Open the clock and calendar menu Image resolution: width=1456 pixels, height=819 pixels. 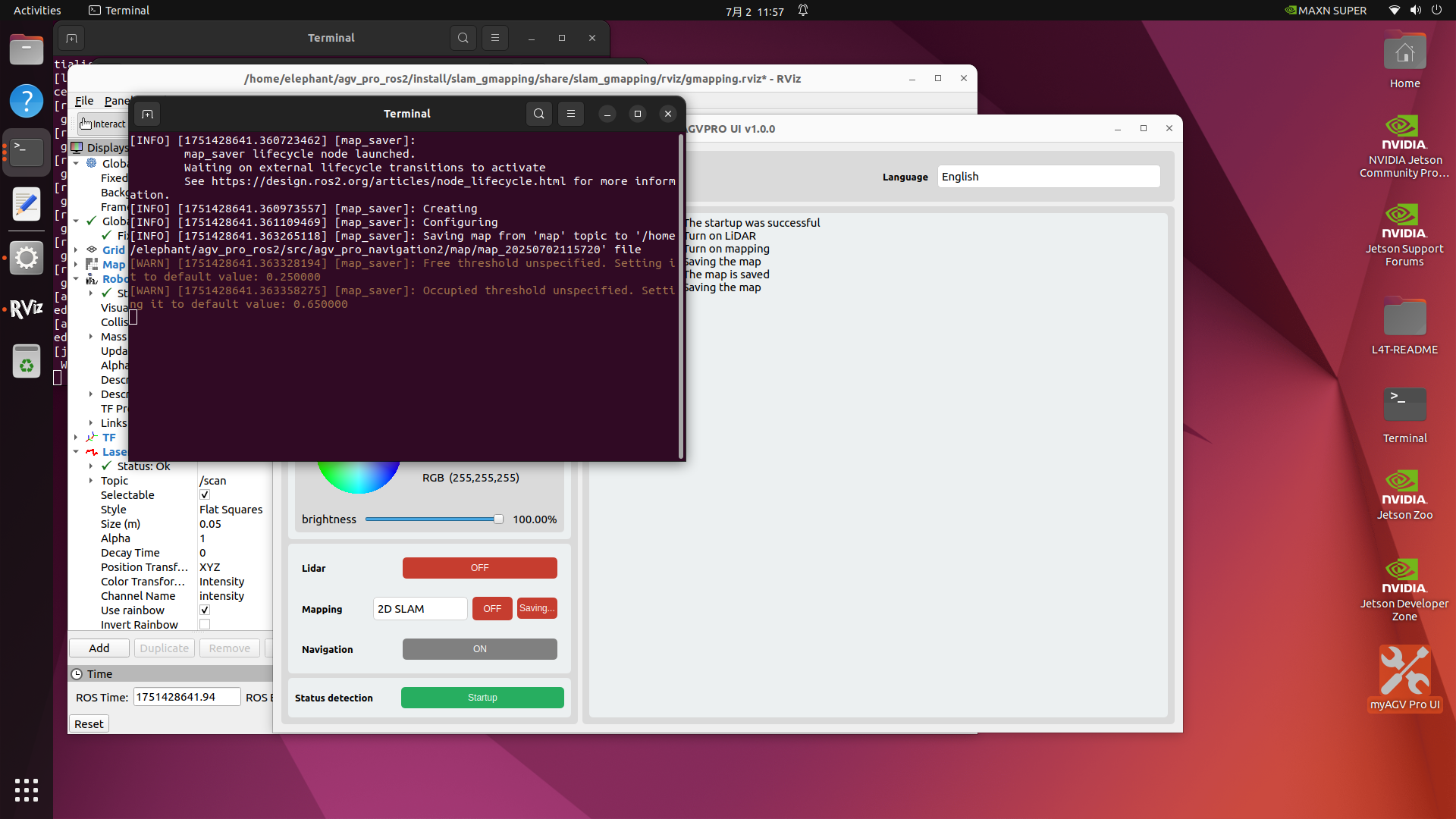755,11
